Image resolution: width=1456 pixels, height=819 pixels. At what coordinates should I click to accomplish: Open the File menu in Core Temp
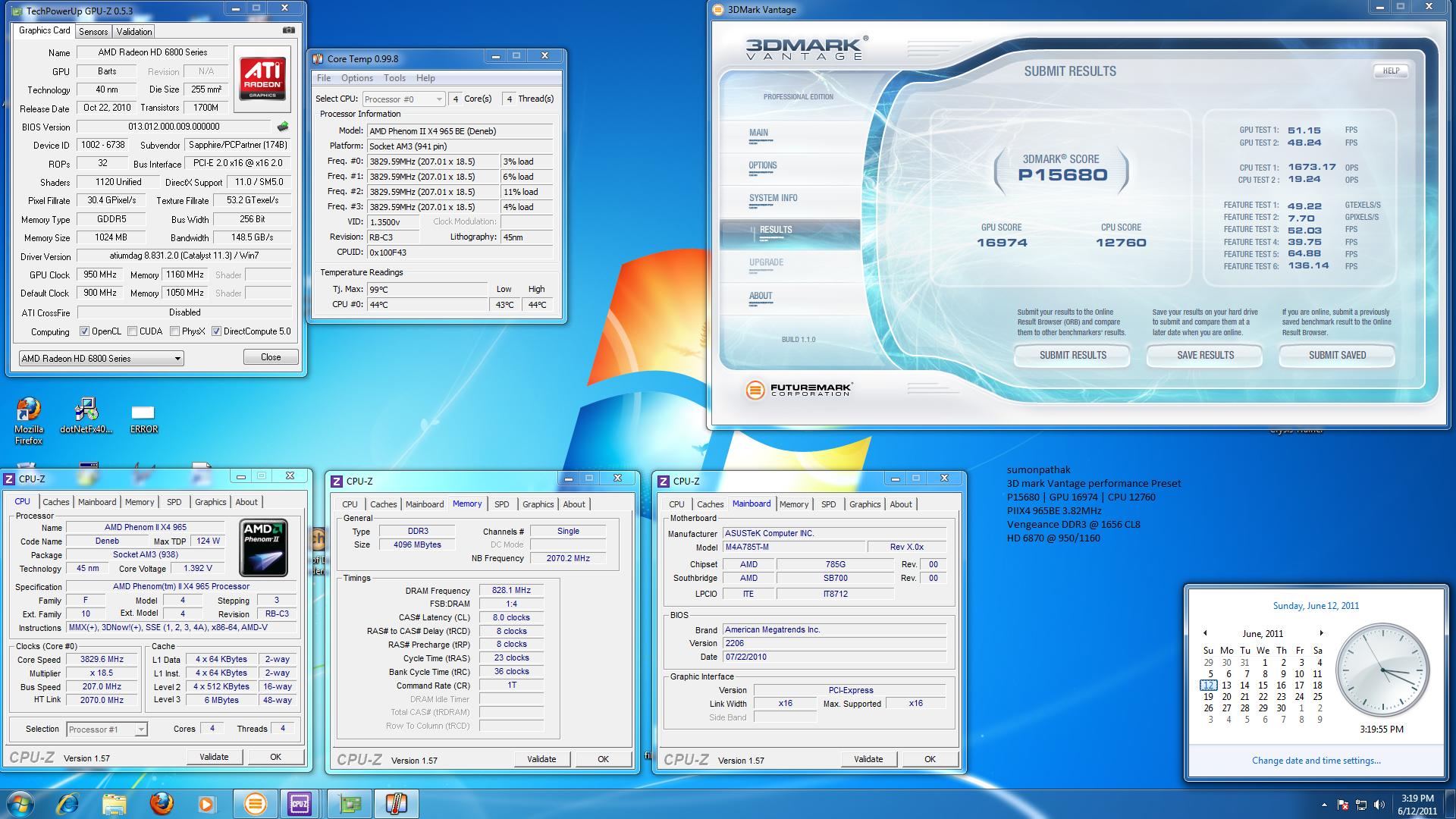pyautogui.click(x=324, y=78)
